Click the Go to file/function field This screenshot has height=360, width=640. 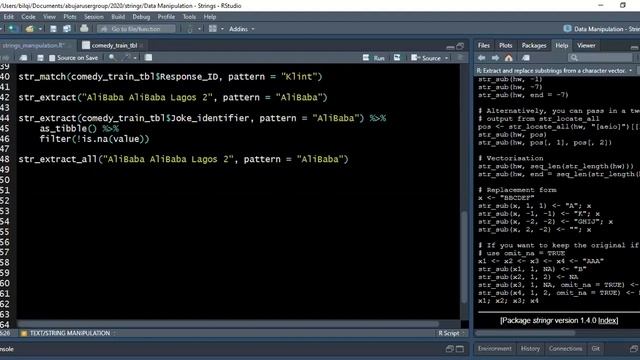(x=137, y=29)
